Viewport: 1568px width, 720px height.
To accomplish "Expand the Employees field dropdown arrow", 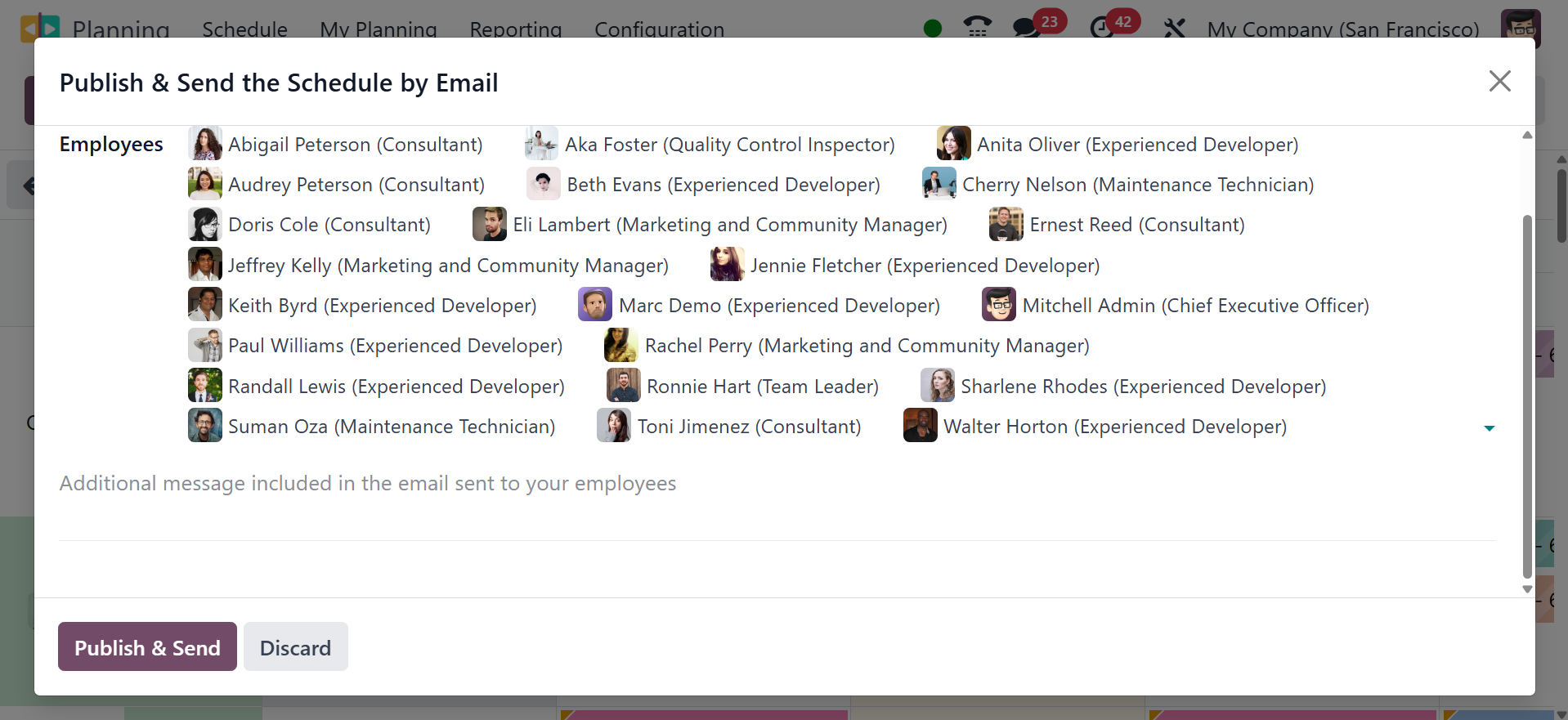I will pos(1489,427).
